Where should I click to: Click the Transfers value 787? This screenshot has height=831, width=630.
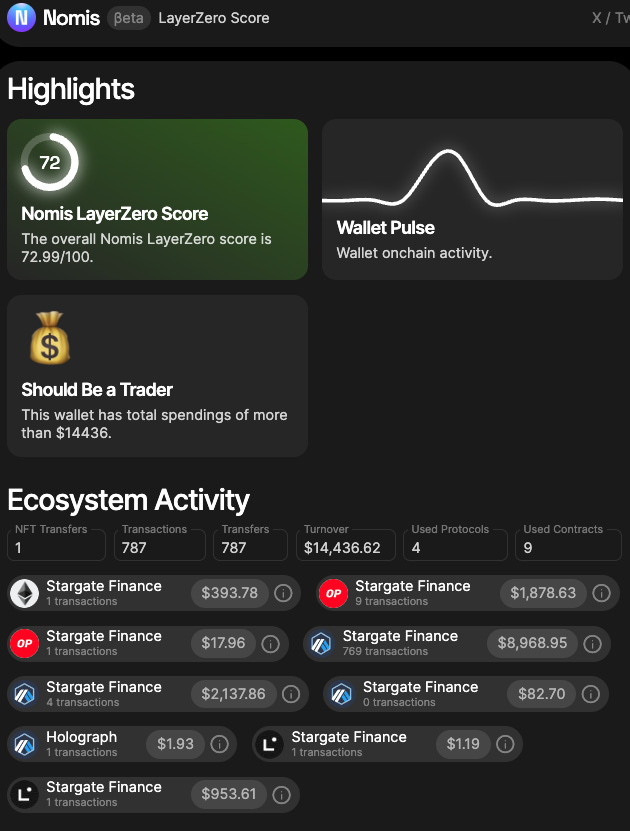[x=234, y=547]
